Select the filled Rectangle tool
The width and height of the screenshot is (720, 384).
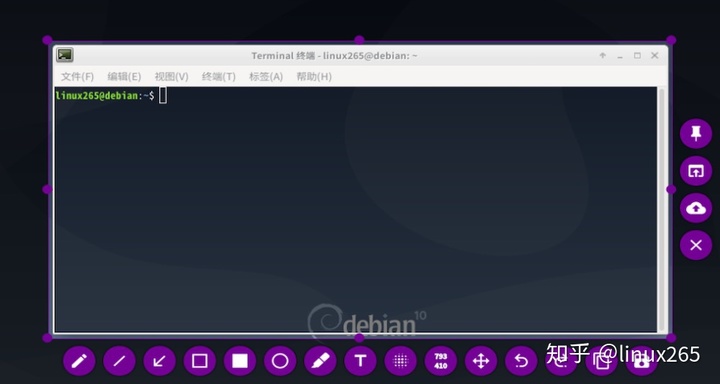pyautogui.click(x=240, y=361)
